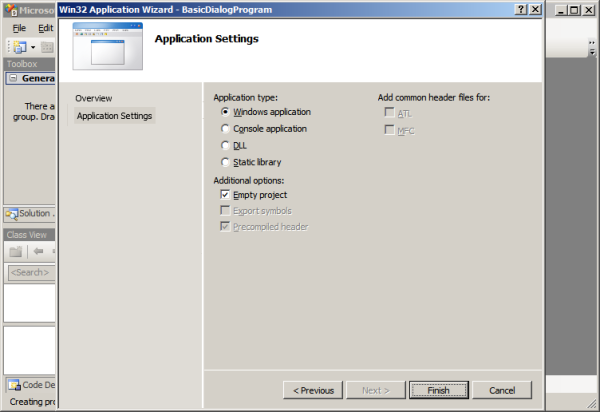Select Application Settings in wizard sidebar
The image size is (600, 412).
[x=114, y=116]
